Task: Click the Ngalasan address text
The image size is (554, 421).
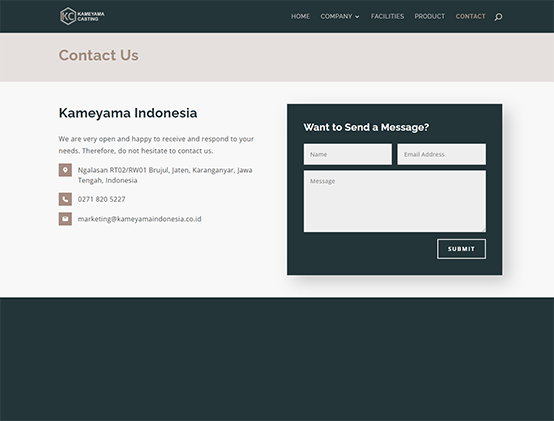Action: click(165, 175)
